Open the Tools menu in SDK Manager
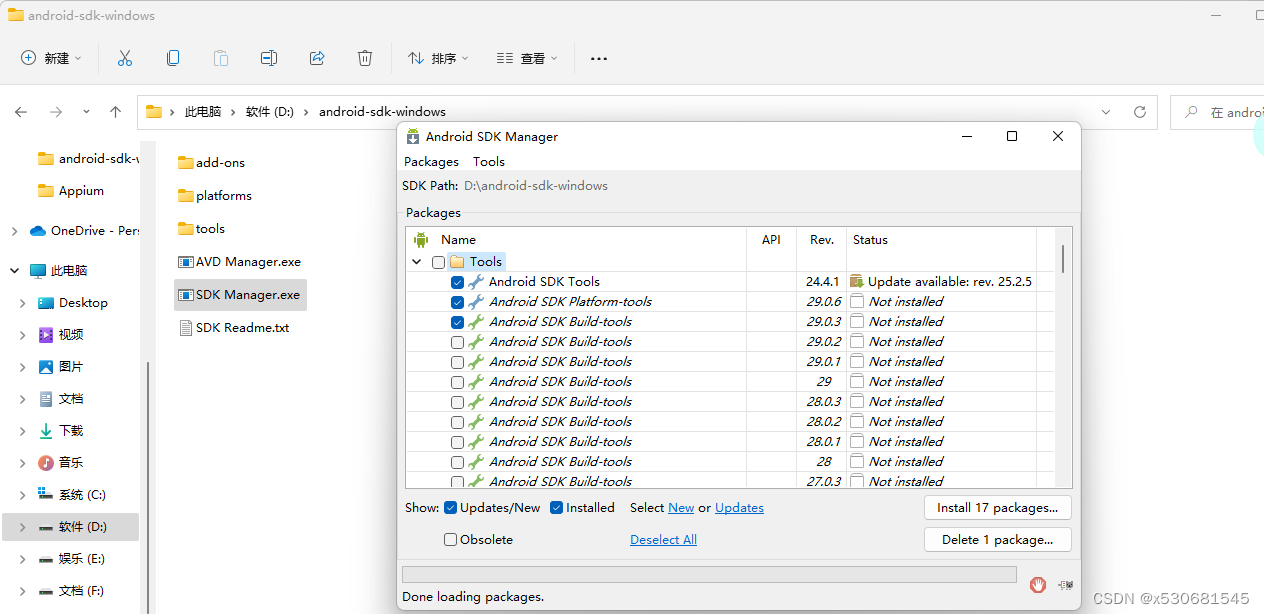The height and width of the screenshot is (614, 1264). click(x=489, y=161)
